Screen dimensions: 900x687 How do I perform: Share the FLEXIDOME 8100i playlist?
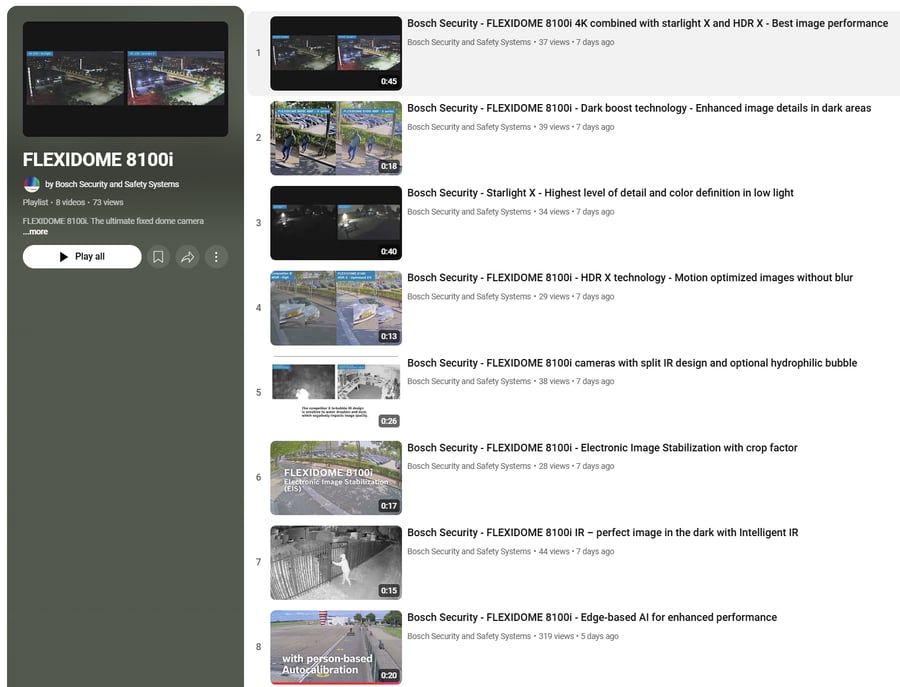pyautogui.click(x=187, y=257)
